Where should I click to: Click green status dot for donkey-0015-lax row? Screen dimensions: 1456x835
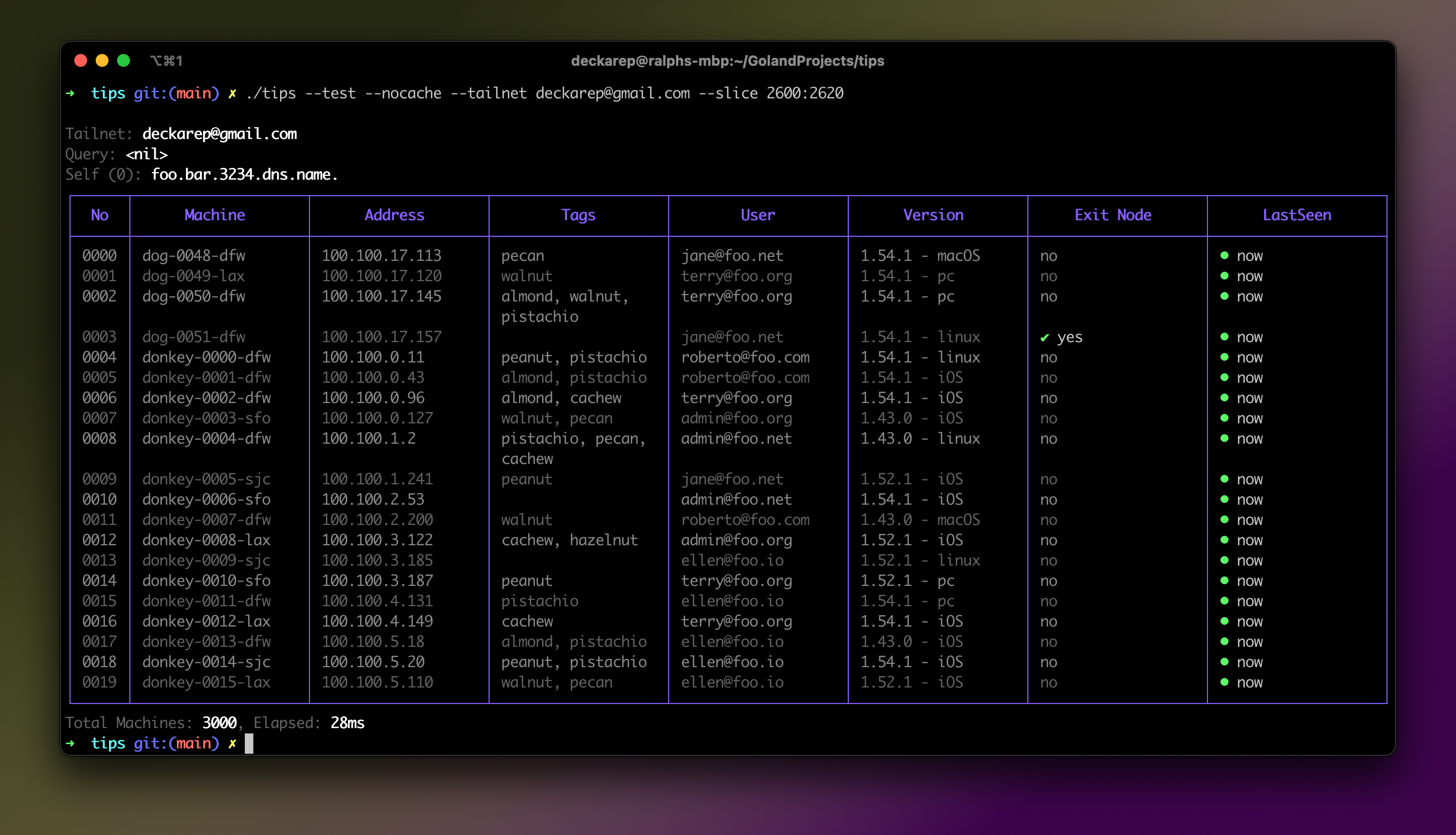click(x=1224, y=683)
